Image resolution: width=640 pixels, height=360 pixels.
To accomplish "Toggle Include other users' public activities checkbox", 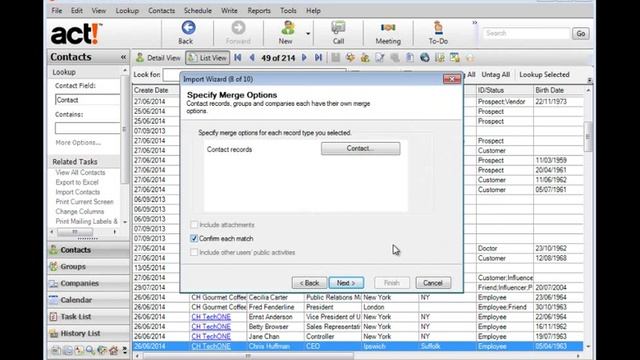I will (x=194, y=252).
